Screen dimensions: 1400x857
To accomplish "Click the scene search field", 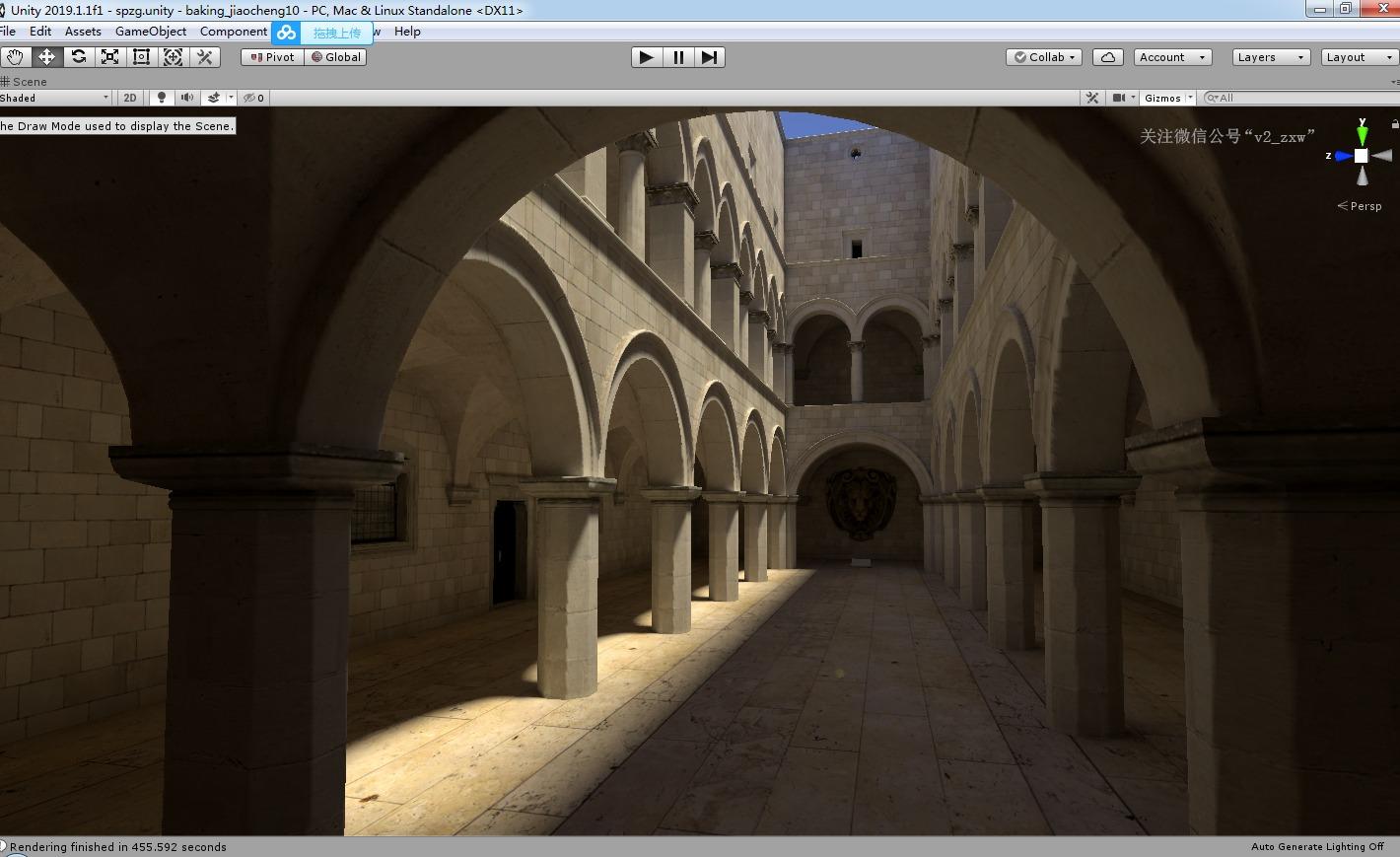I will [x=1301, y=98].
